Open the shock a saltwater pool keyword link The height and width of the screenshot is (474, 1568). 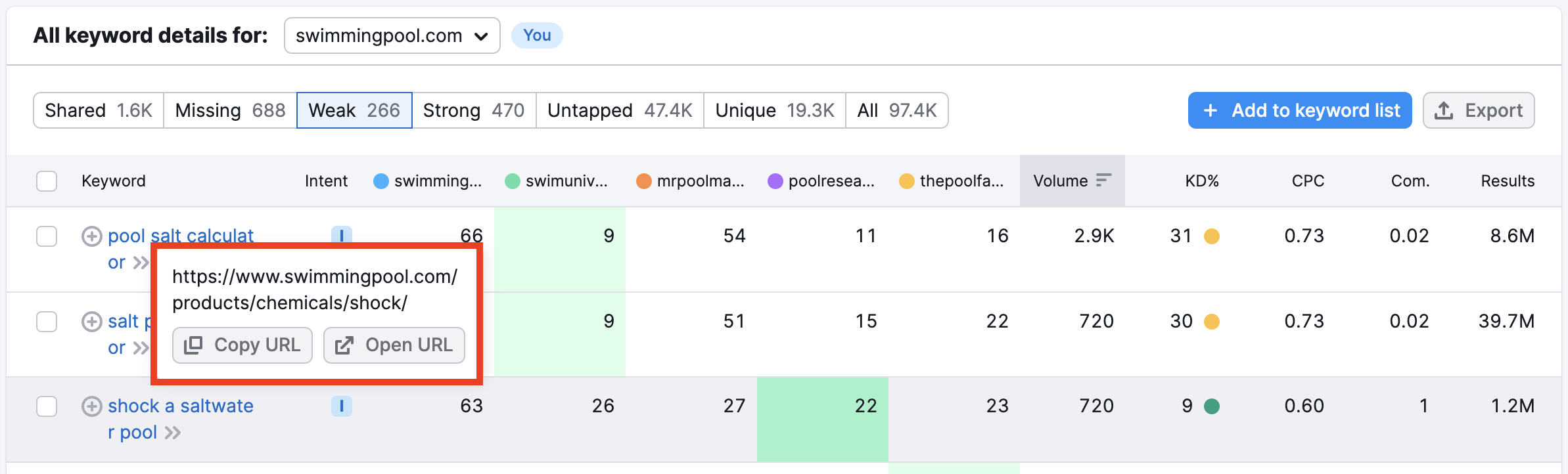[181, 419]
